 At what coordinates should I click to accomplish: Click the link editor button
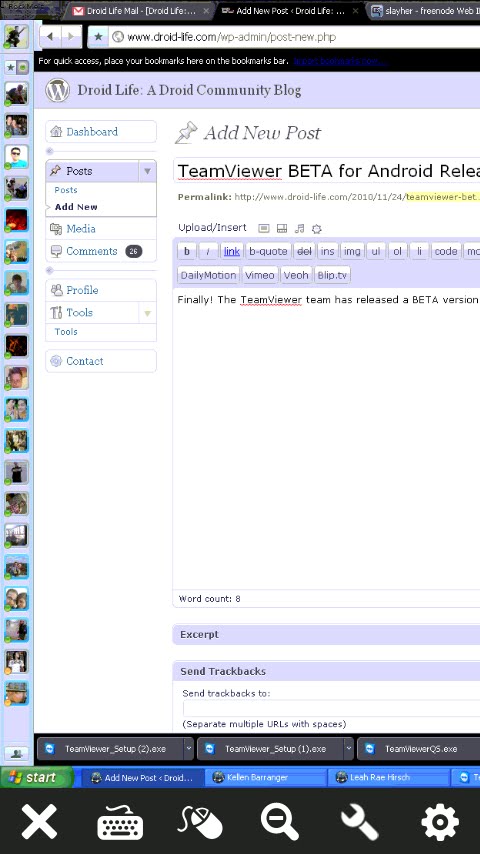[x=232, y=251]
